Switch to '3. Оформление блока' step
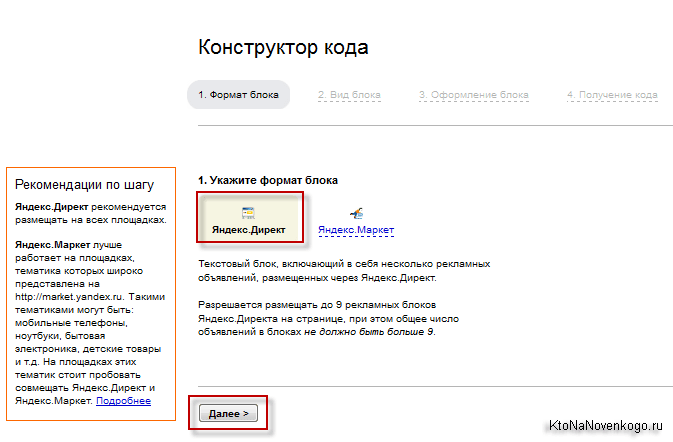Viewport: 673px width, 442px height. (473, 95)
